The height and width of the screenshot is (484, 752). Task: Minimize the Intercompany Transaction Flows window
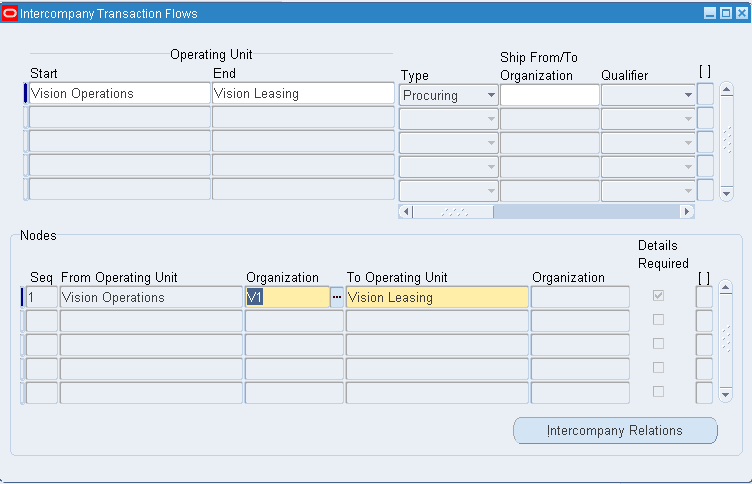pyautogui.click(x=710, y=13)
